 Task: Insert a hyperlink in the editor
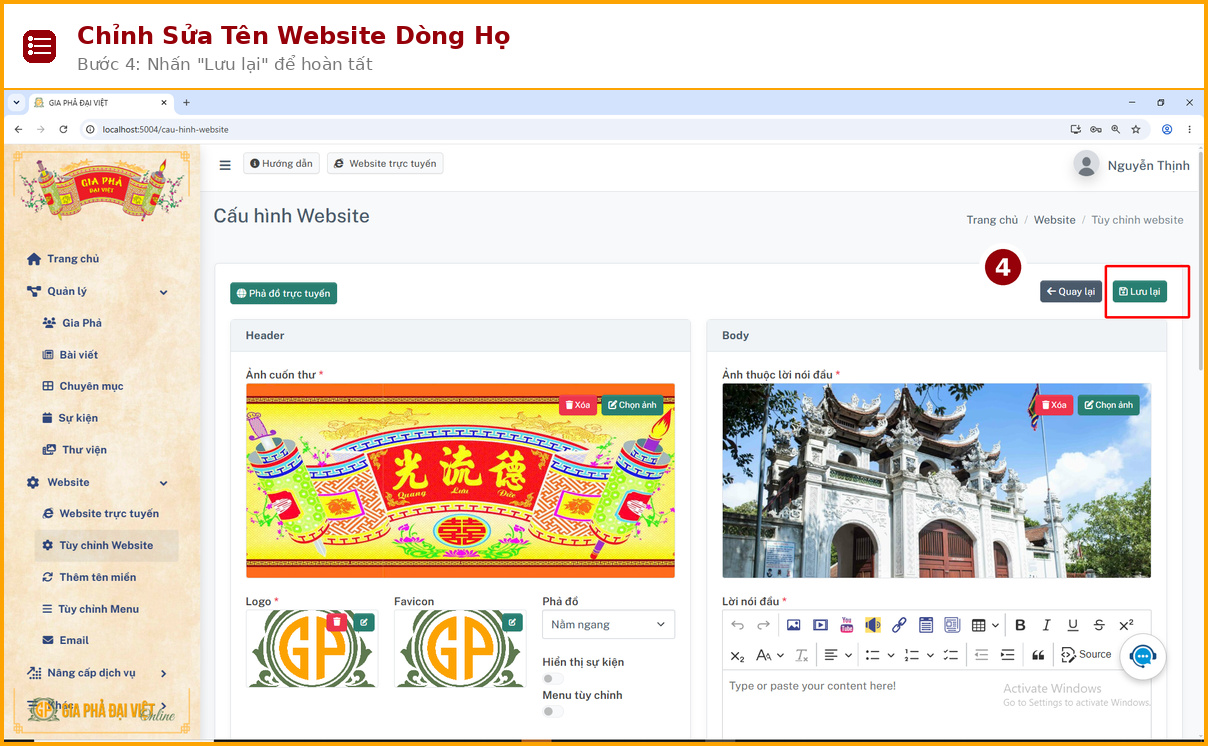(899, 625)
